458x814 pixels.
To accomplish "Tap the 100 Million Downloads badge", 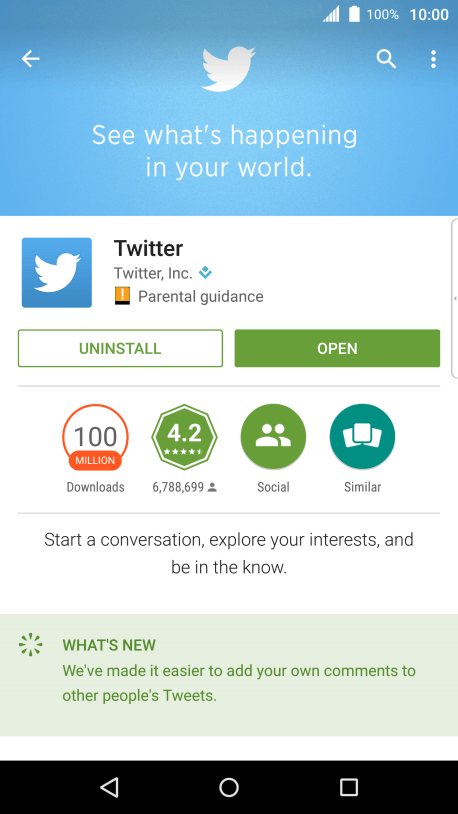I will [95, 437].
